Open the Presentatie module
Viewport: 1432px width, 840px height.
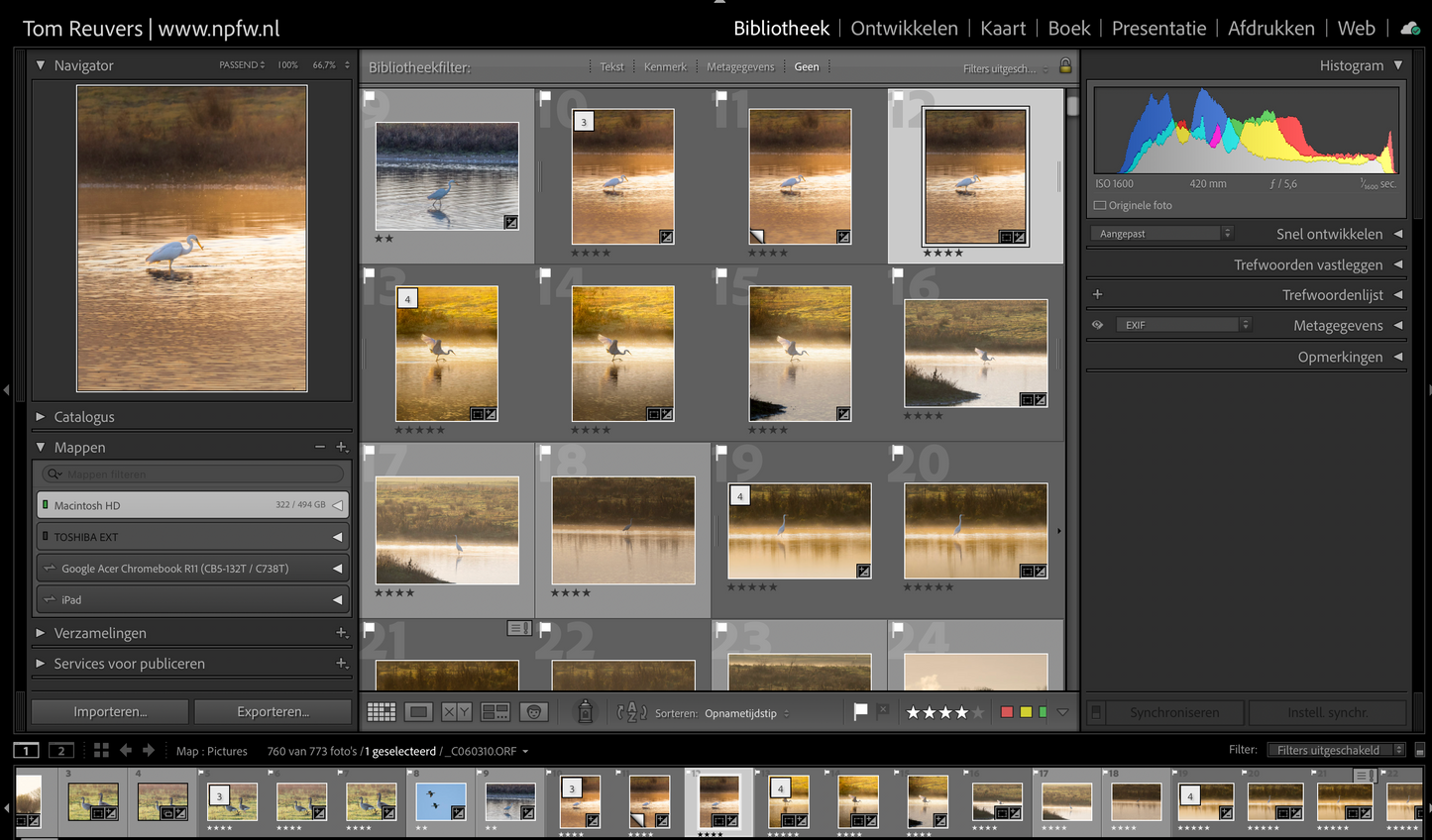(x=1158, y=29)
